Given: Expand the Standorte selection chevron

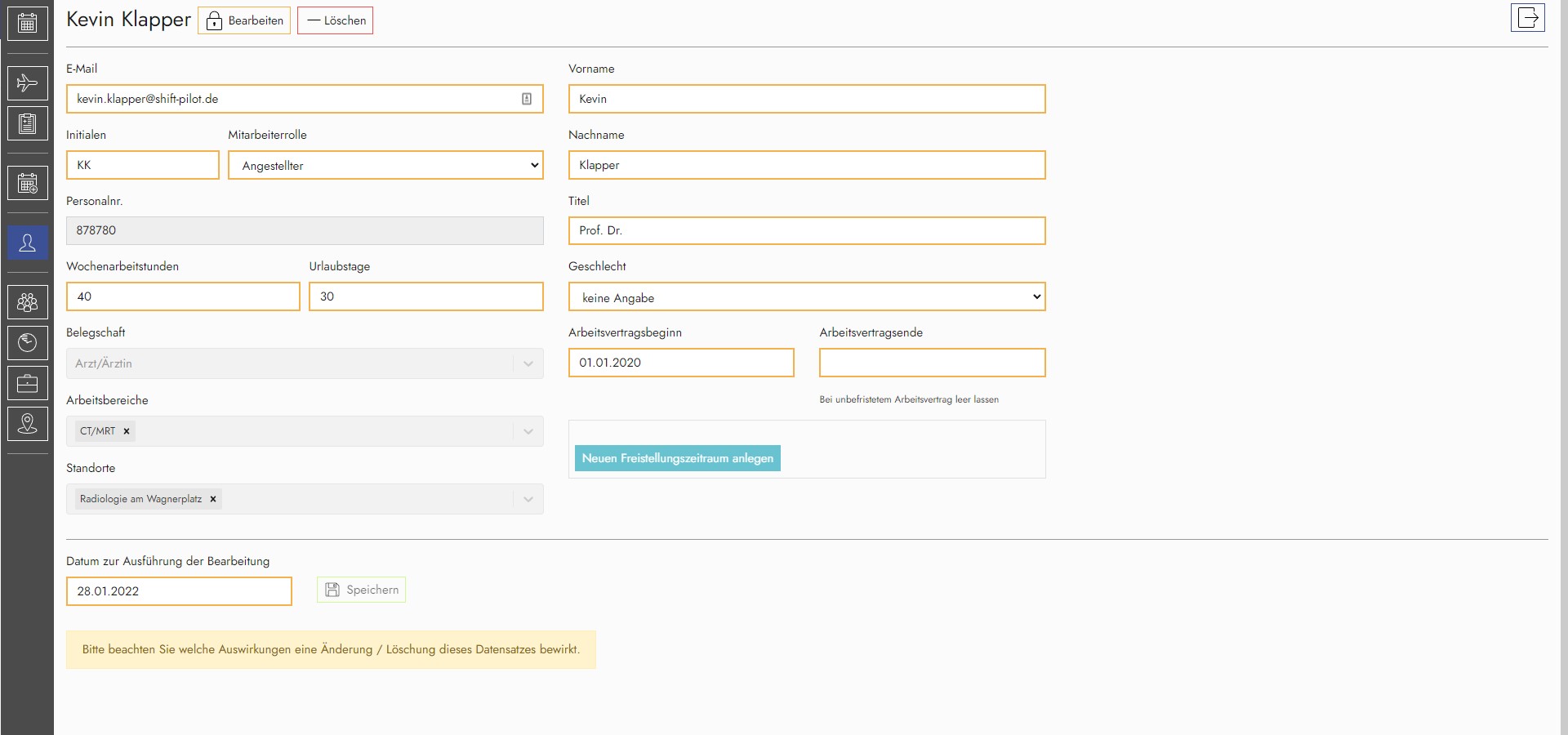Looking at the screenshot, I should click(x=528, y=499).
